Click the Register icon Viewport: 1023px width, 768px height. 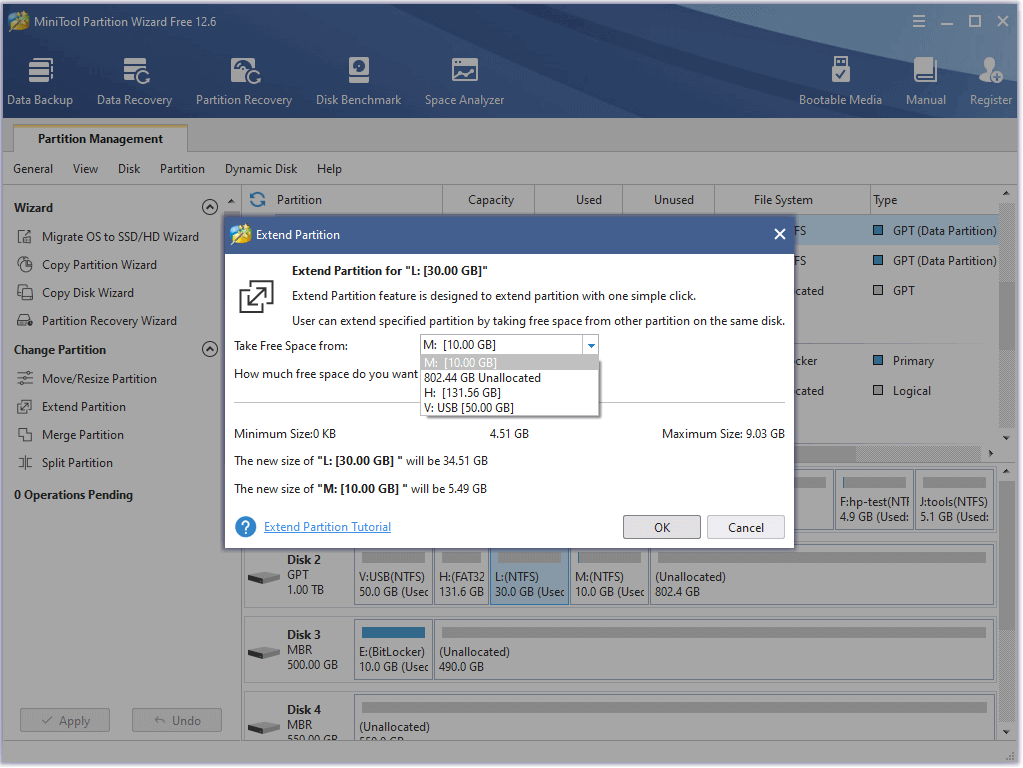(x=990, y=81)
